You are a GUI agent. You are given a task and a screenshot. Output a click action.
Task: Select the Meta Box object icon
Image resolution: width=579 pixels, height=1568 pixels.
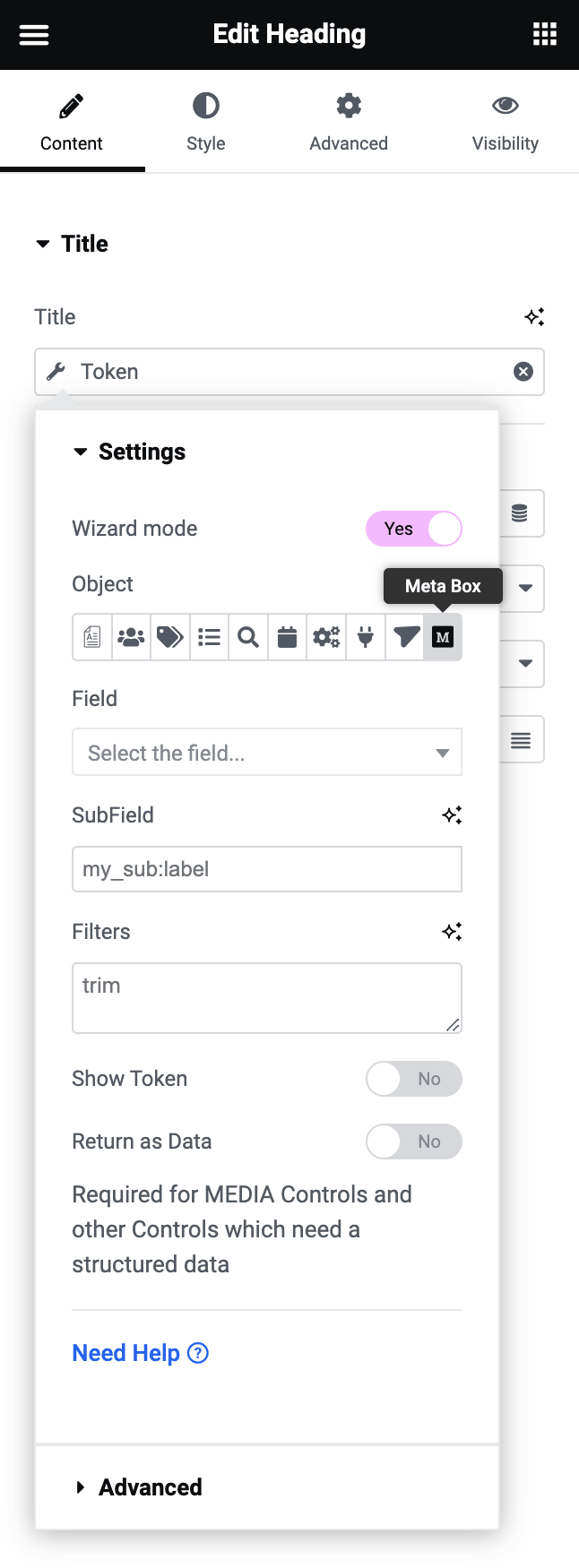tap(443, 637)
